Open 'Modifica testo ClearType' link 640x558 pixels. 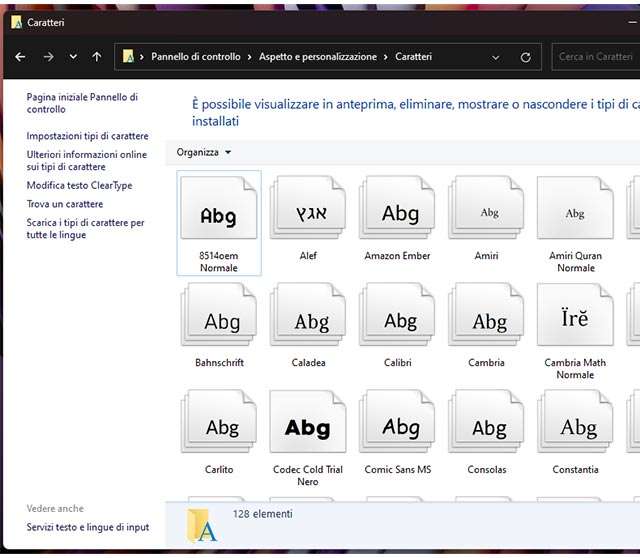pos(79,185)
